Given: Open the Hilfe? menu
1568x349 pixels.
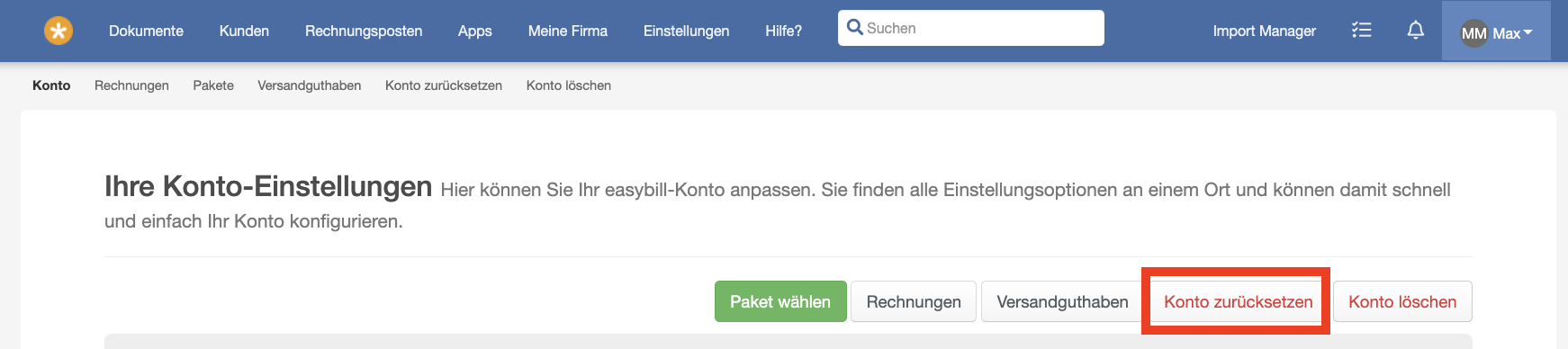Looking at the screenshot, I should (783, 31).
